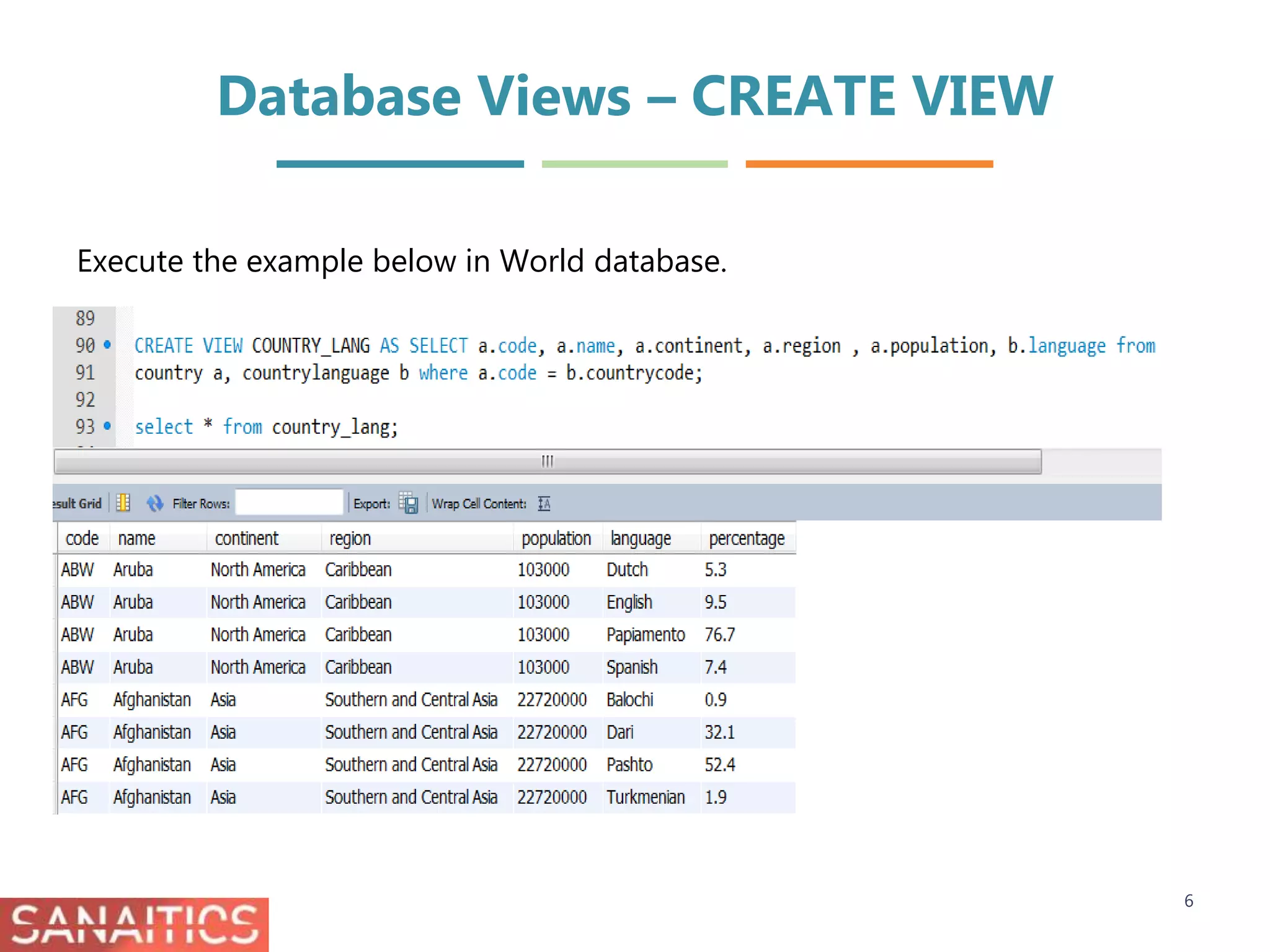Click 'AFG' in the Balochi row
1270x952 pixels.
74,699
